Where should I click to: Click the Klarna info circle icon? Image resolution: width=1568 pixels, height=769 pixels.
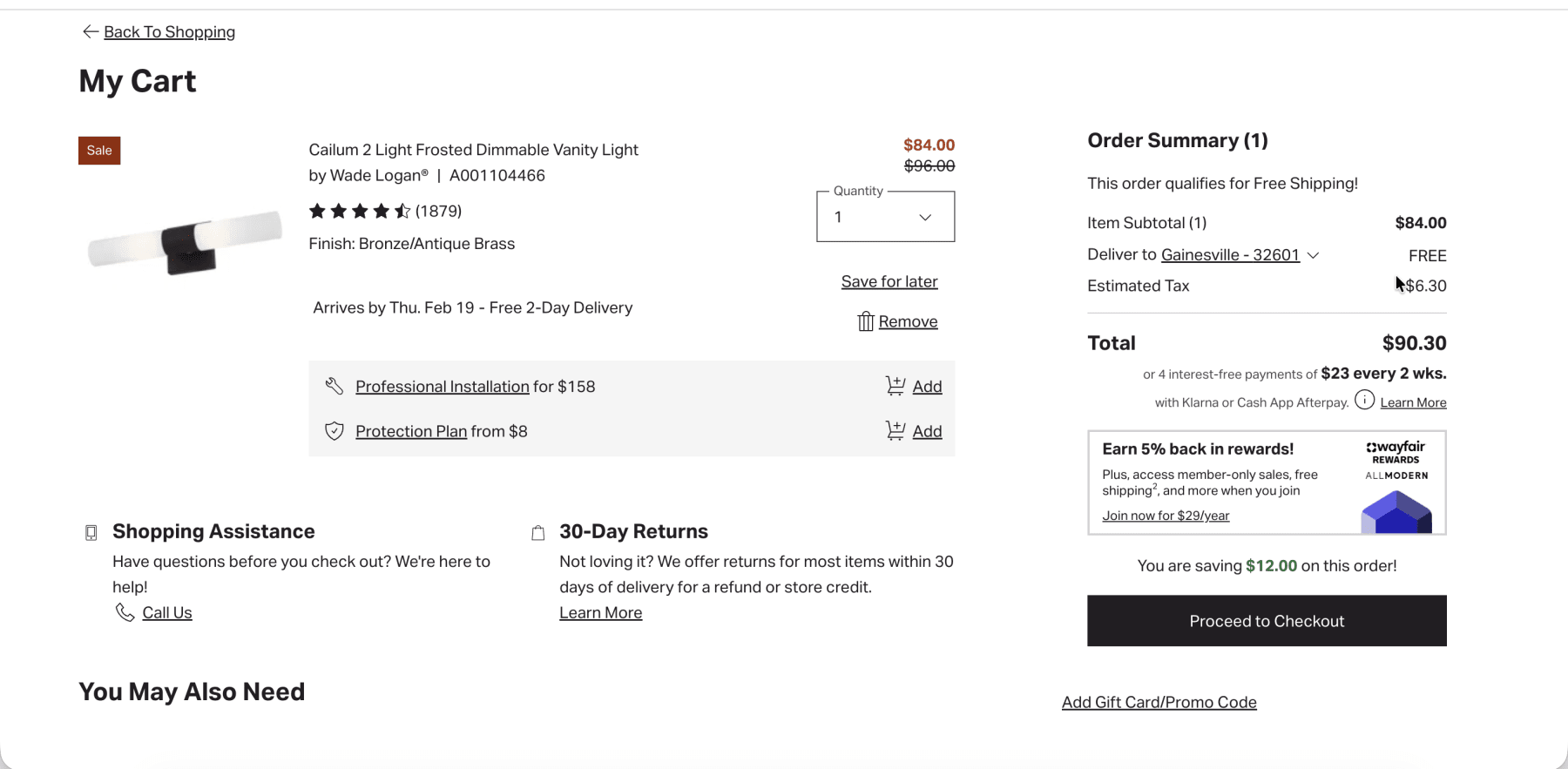coord(1364,401)
